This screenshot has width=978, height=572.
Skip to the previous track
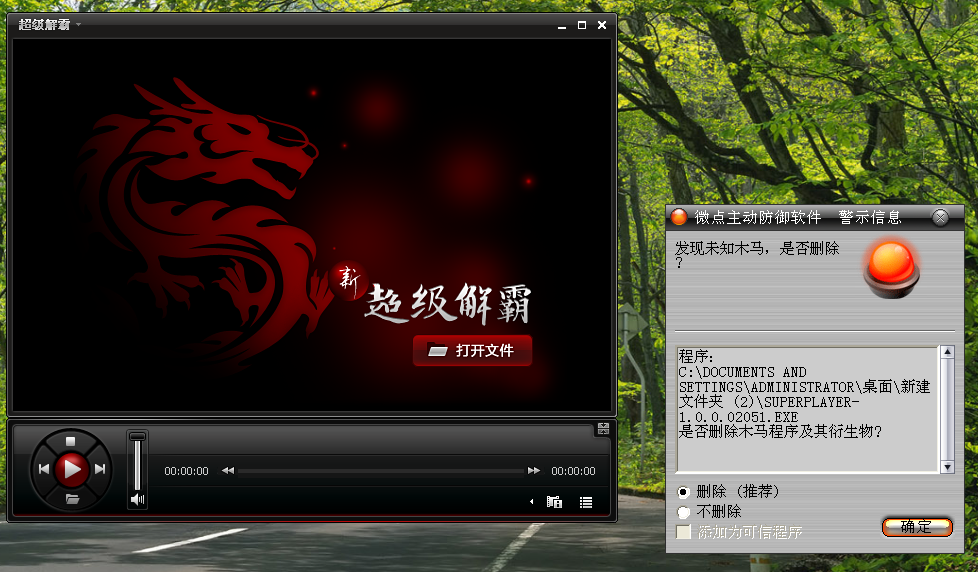tap(44, 469)
